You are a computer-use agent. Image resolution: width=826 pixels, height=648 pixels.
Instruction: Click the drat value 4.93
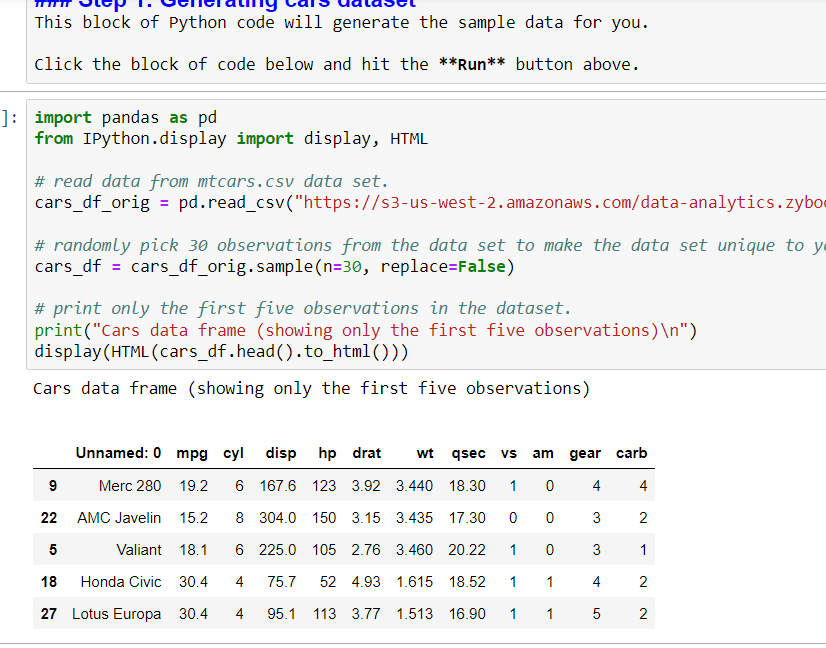tap(366, 582)
